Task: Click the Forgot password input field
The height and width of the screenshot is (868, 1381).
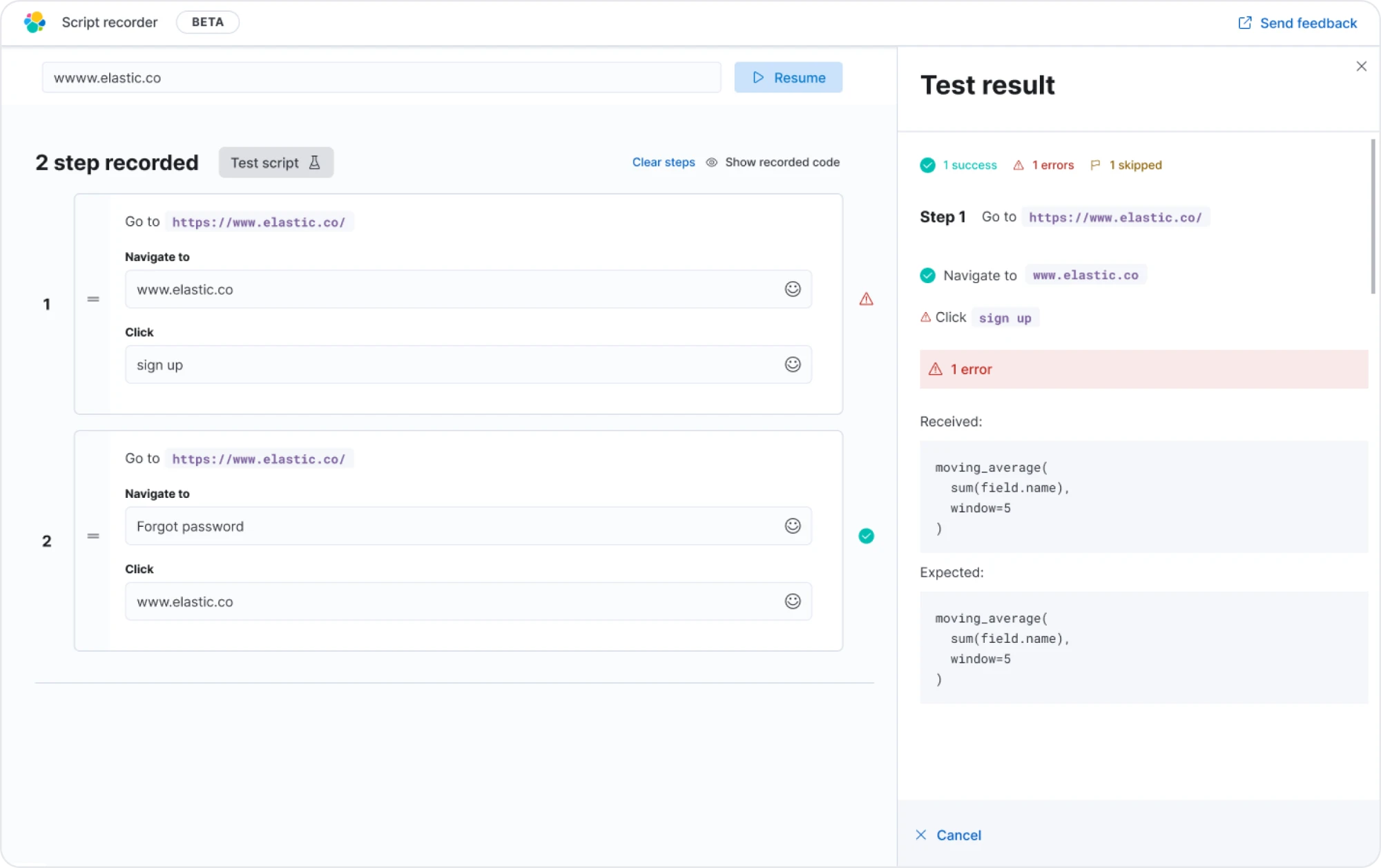Action: 468,526
